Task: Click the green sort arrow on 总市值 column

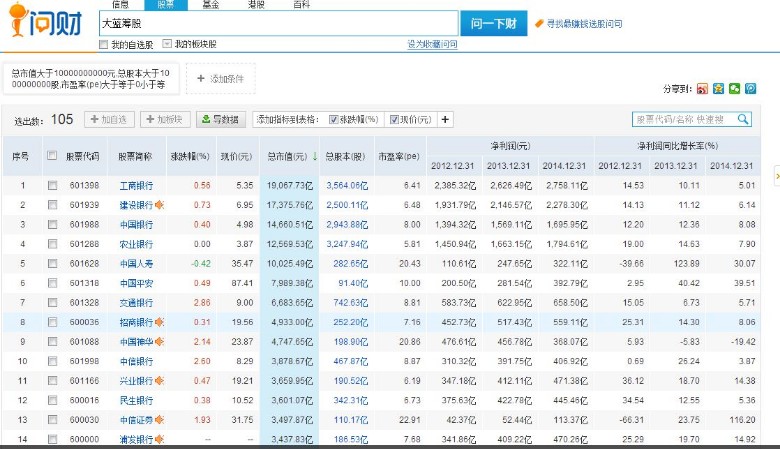Action: click(x=314, y=156)
